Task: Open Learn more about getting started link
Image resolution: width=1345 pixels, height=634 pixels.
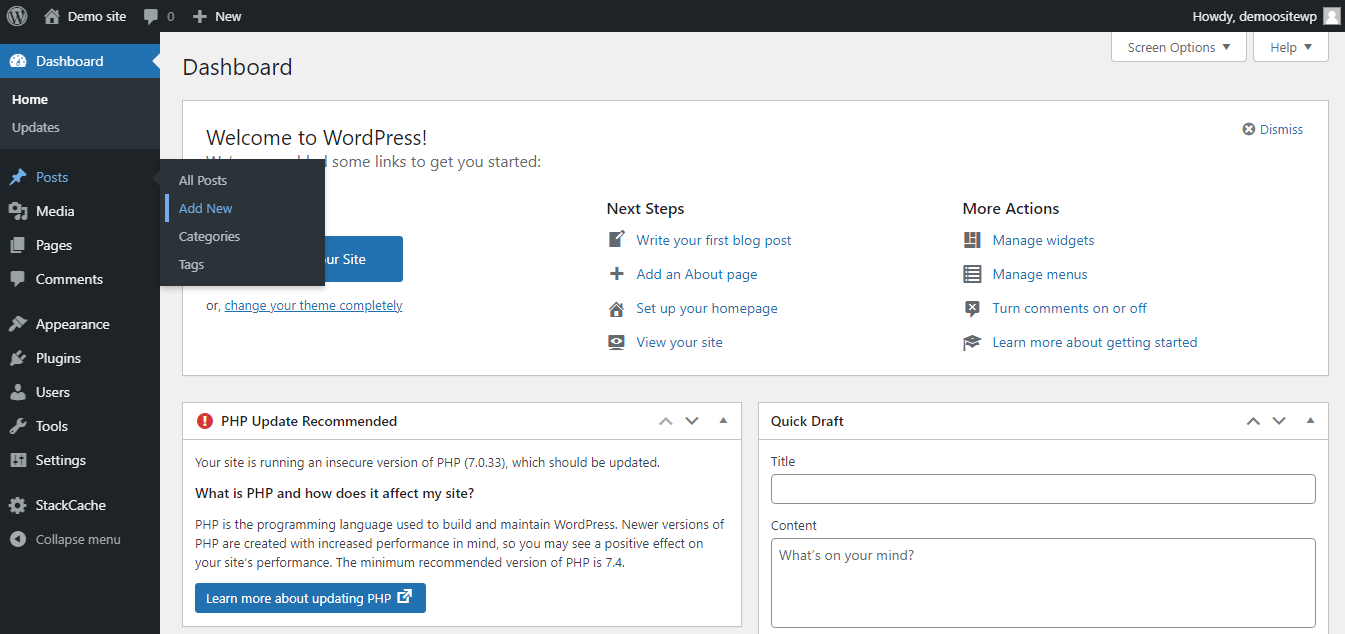Action: (1095, 342)
